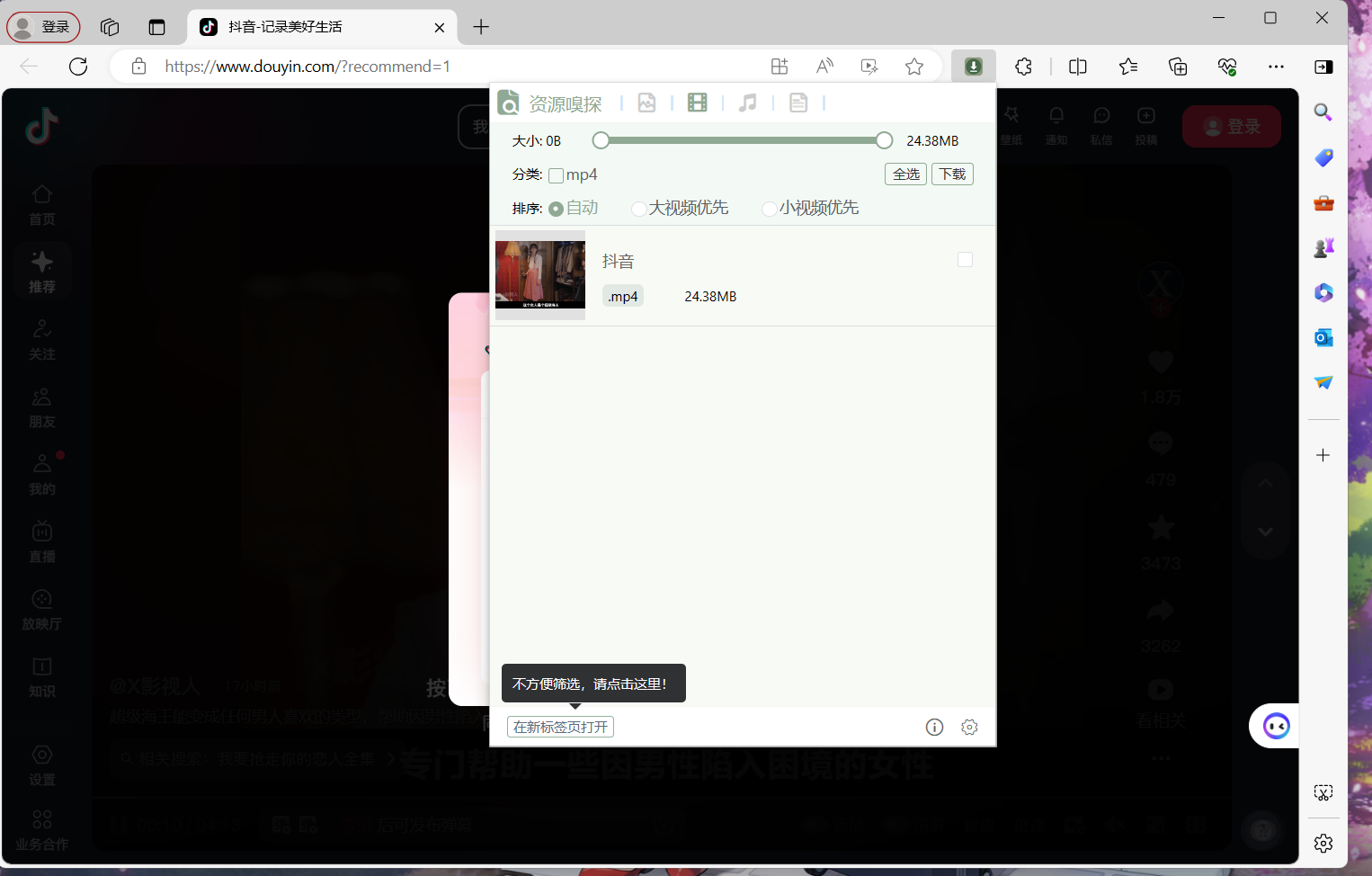Click the 不方便筛选，请点击这里 tooltip
The height and width of the screenshot is (876, 1372).
(593, 684)
